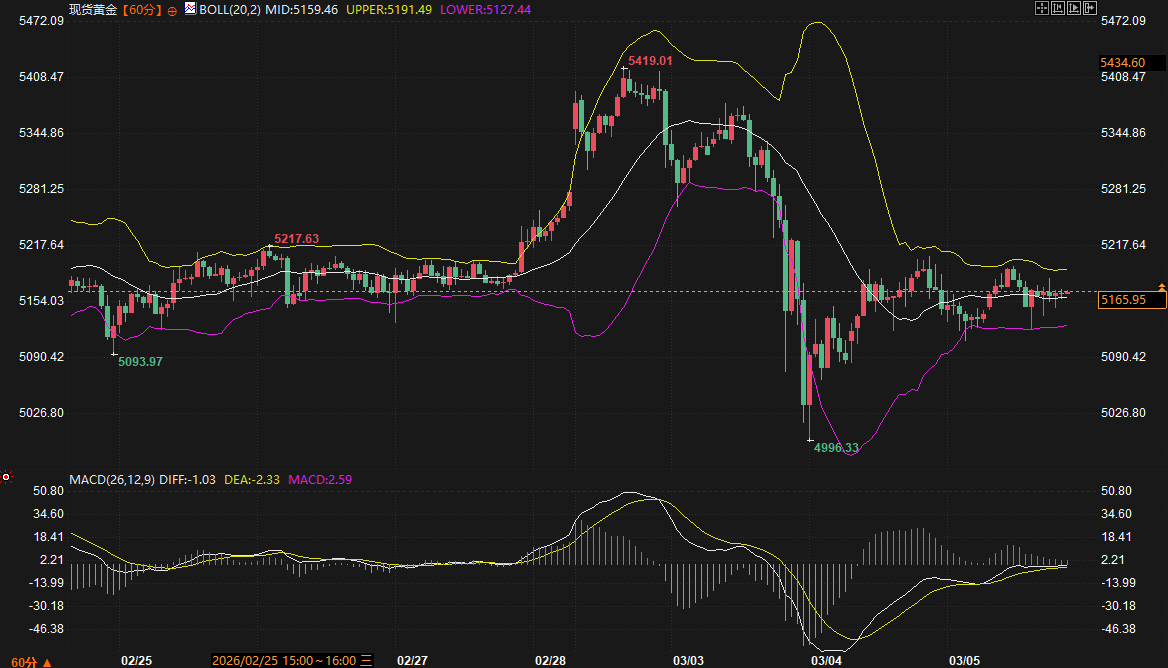Click the 4996.33 low price marker
This screenshot has height=668, width=1168.
pos(836,448)
